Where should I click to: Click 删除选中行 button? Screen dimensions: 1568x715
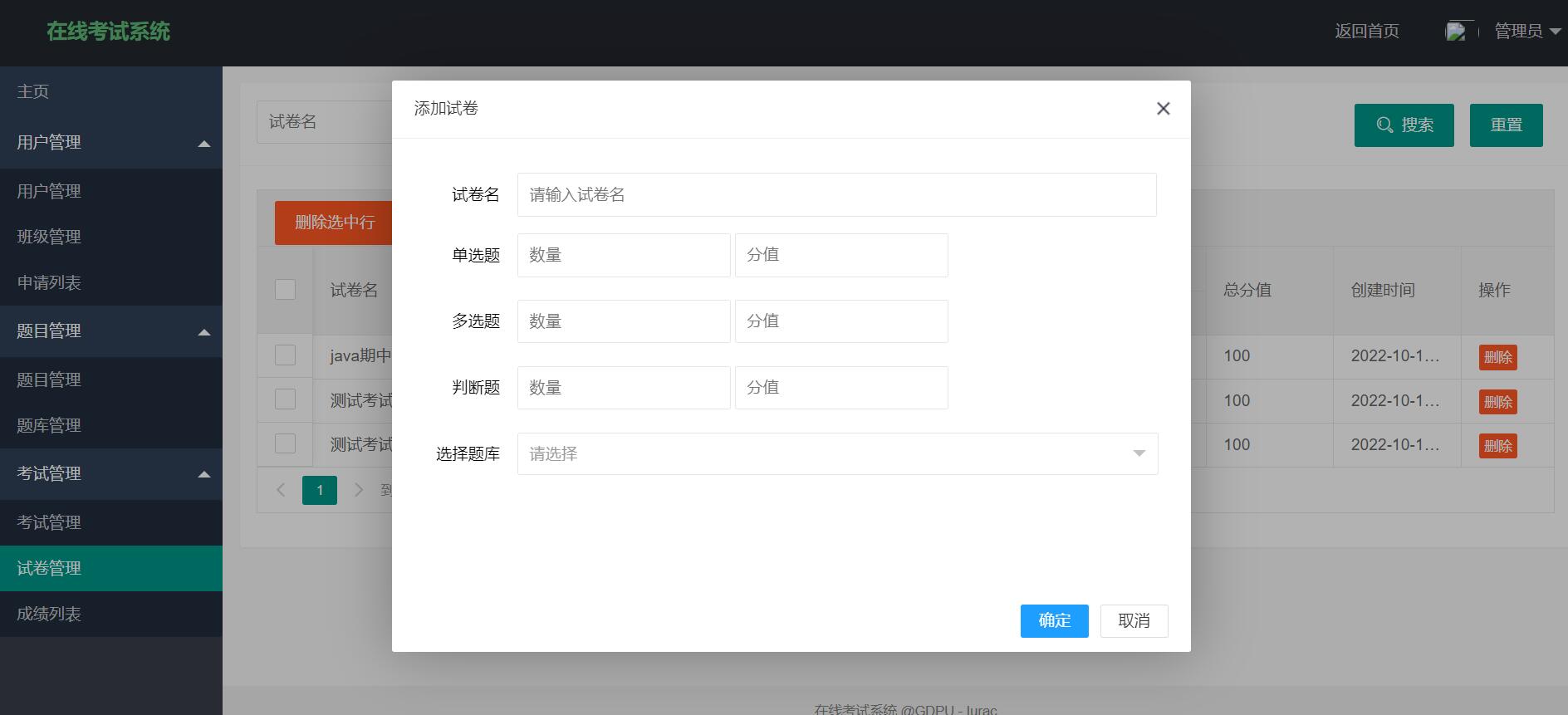(x=334, y=223)
